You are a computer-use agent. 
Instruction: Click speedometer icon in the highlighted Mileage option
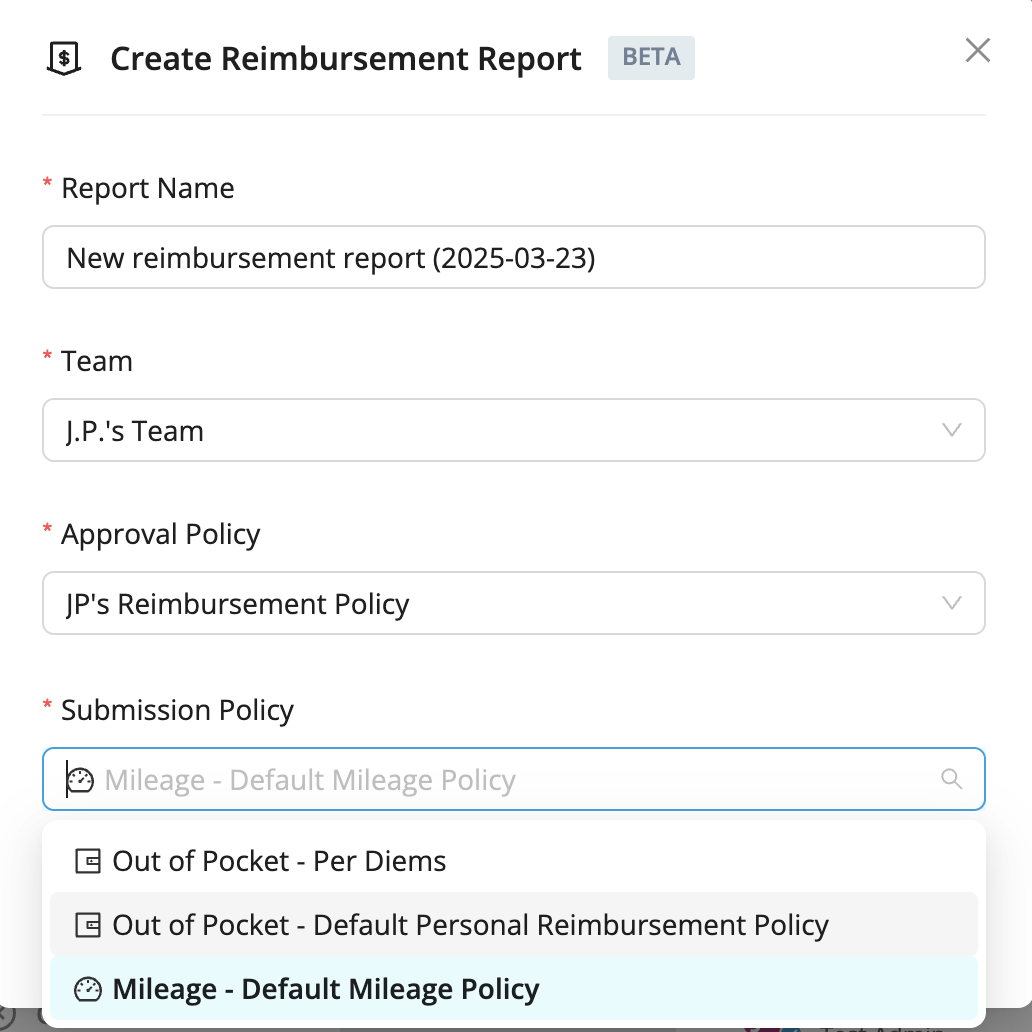[x=88, y=989]
